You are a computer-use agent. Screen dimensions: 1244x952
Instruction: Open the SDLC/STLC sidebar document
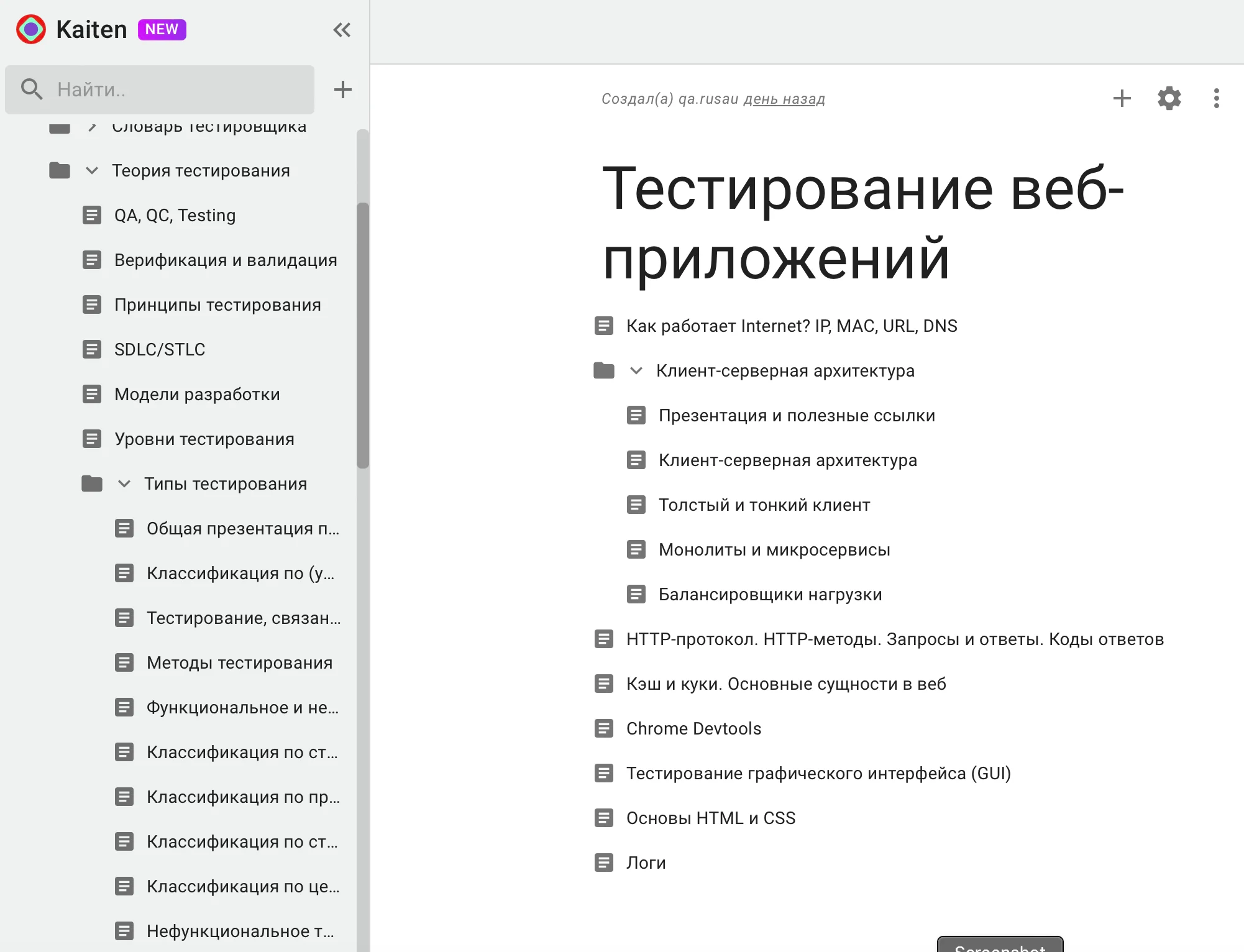click(159, 349)
